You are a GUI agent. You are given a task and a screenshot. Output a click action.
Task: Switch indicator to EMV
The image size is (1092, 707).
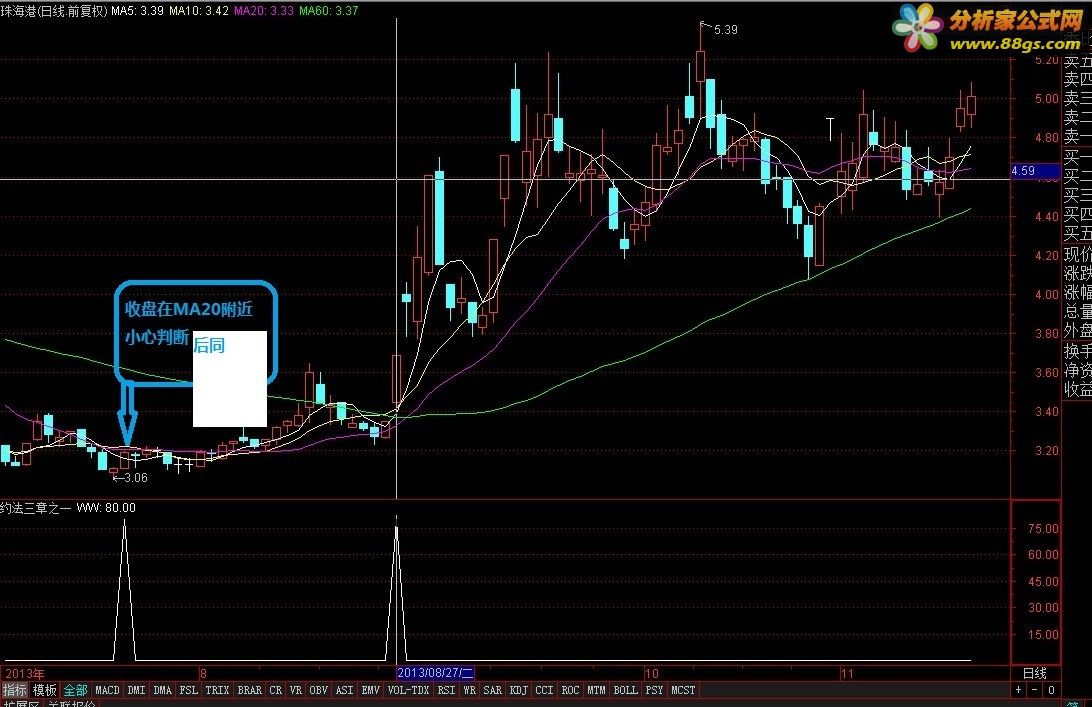(370, 690)
